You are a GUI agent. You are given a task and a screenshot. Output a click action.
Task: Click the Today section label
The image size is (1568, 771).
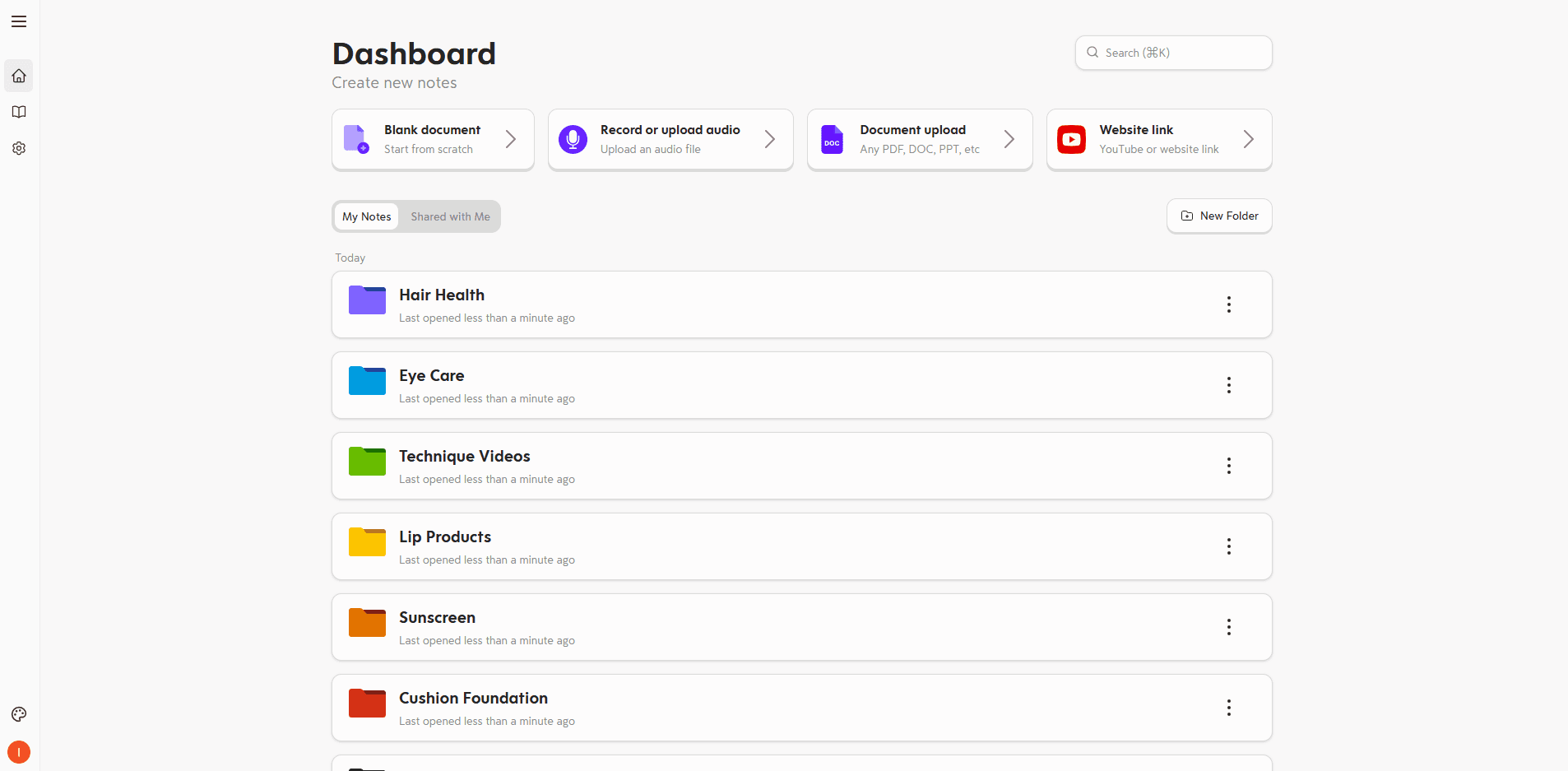click(350, 258)
